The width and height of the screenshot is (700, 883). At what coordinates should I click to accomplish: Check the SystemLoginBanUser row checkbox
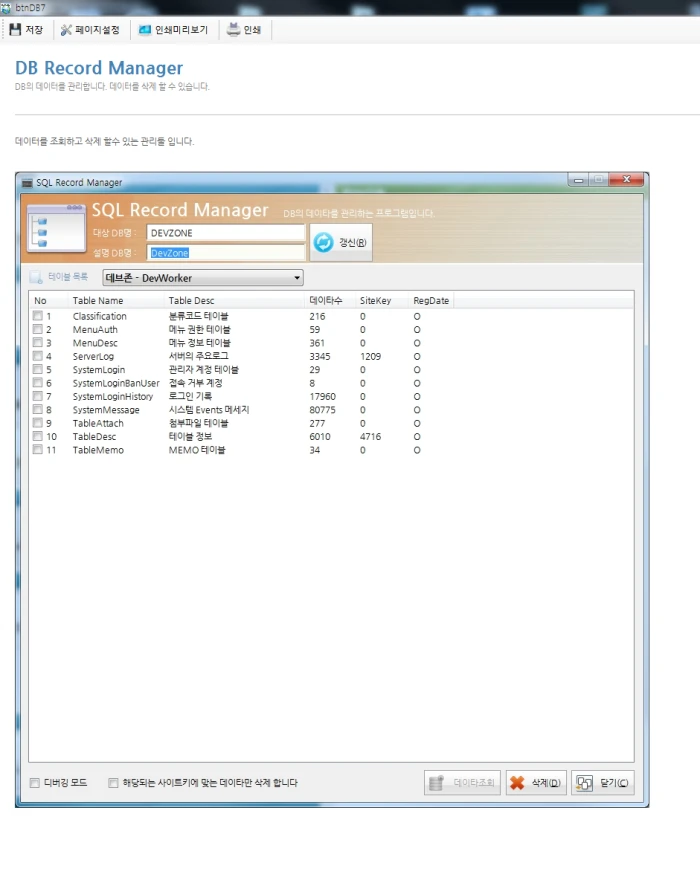tap(37, 383)
